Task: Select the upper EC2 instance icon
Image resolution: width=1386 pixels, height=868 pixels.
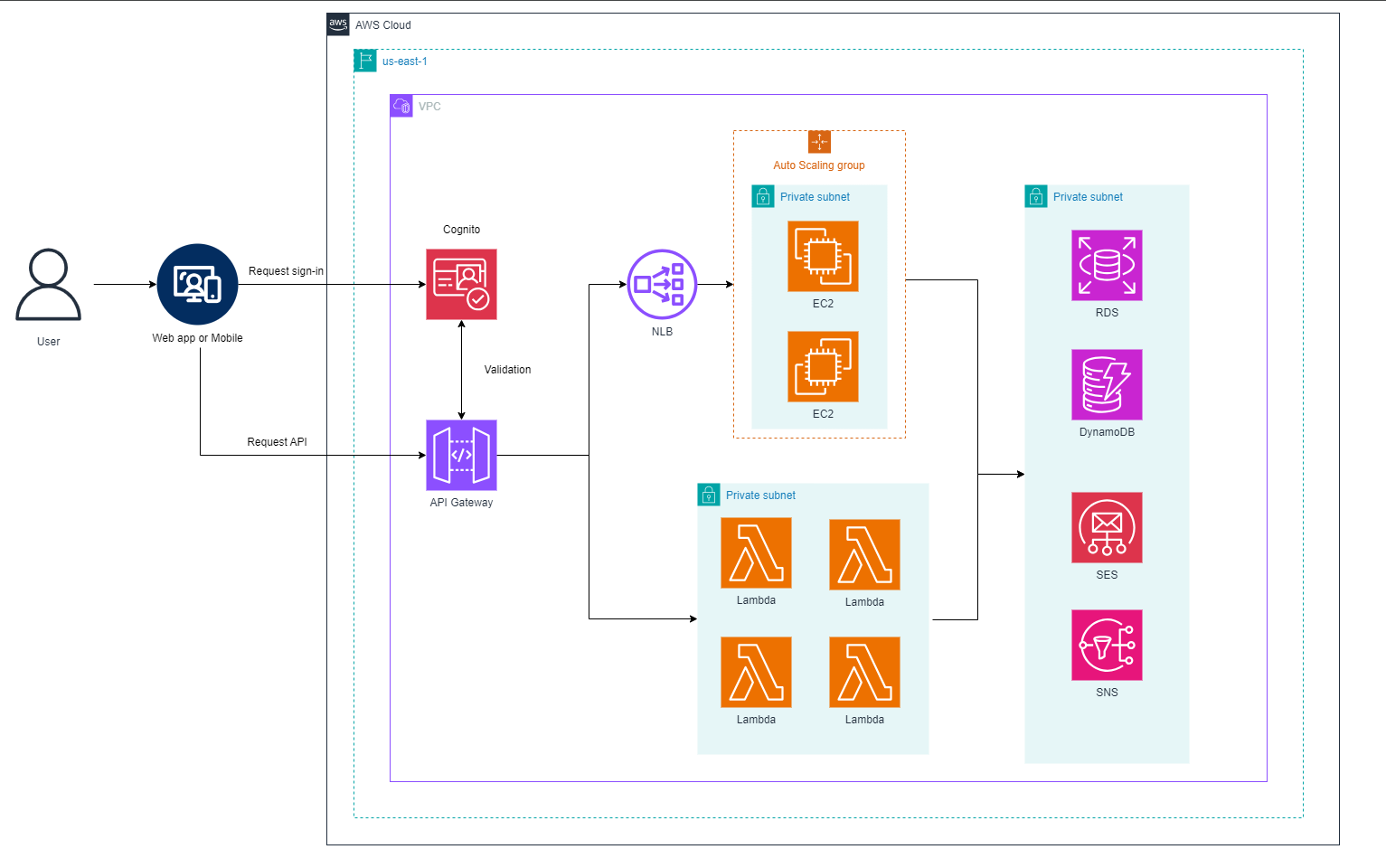Action: (823, 256)
